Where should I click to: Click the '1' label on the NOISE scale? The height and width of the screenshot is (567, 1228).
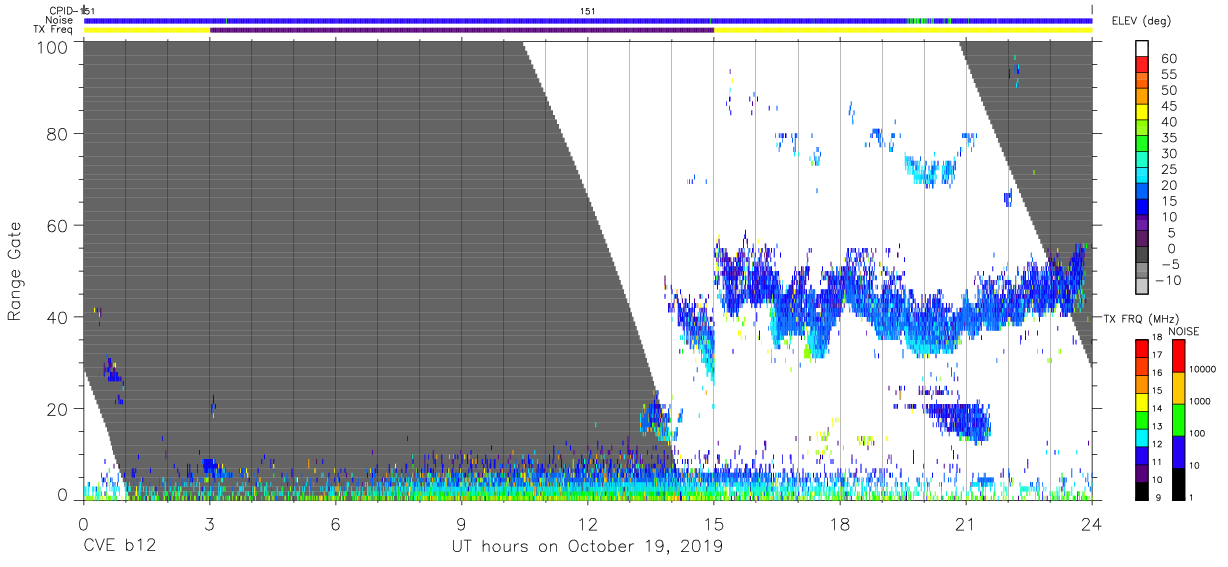point(1191,498)
